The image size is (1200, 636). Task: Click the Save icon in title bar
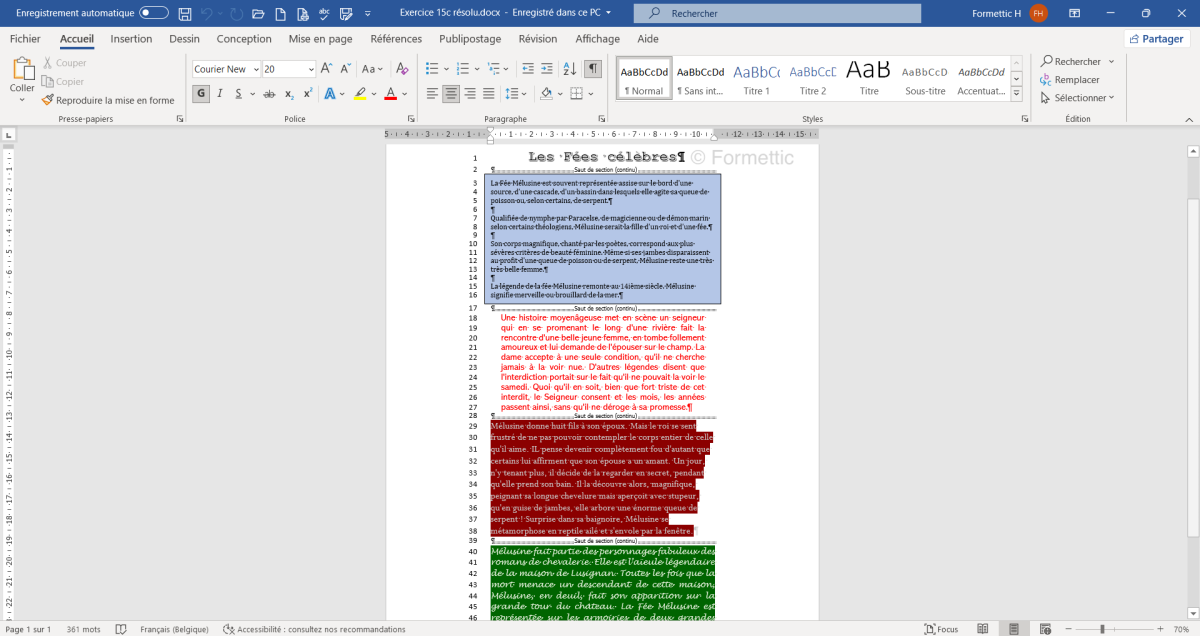tap(184, 13)
